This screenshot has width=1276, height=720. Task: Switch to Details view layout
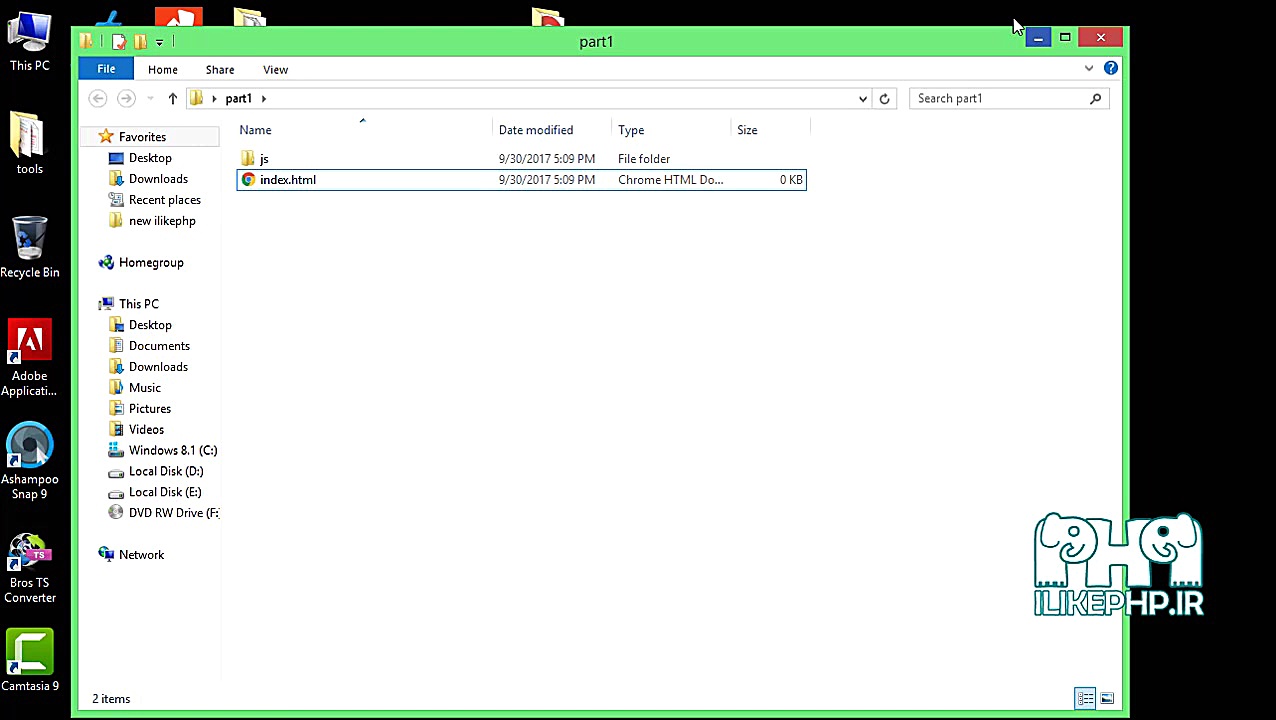1085,699
